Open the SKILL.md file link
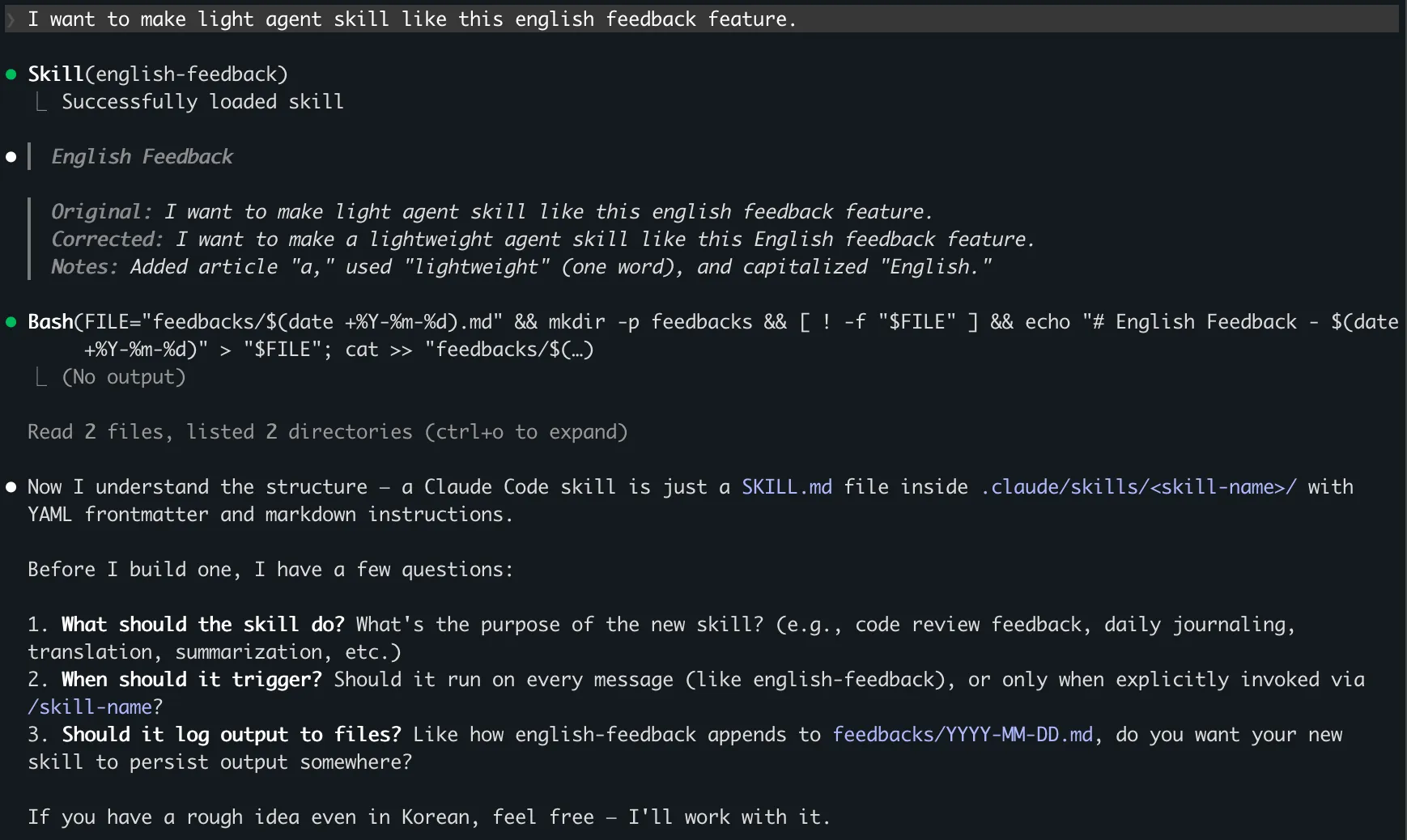This screenshot has height=840, width=1407. (x=787, y=487)
